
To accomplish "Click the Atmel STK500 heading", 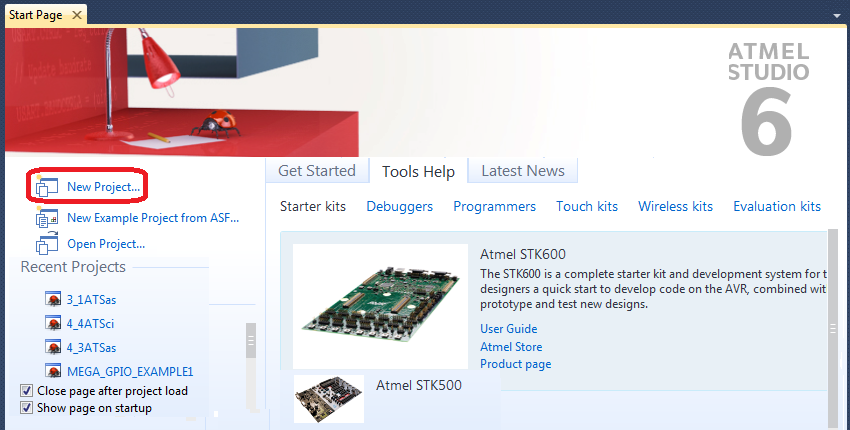I will pyautogui.click(x=419, y=386).
